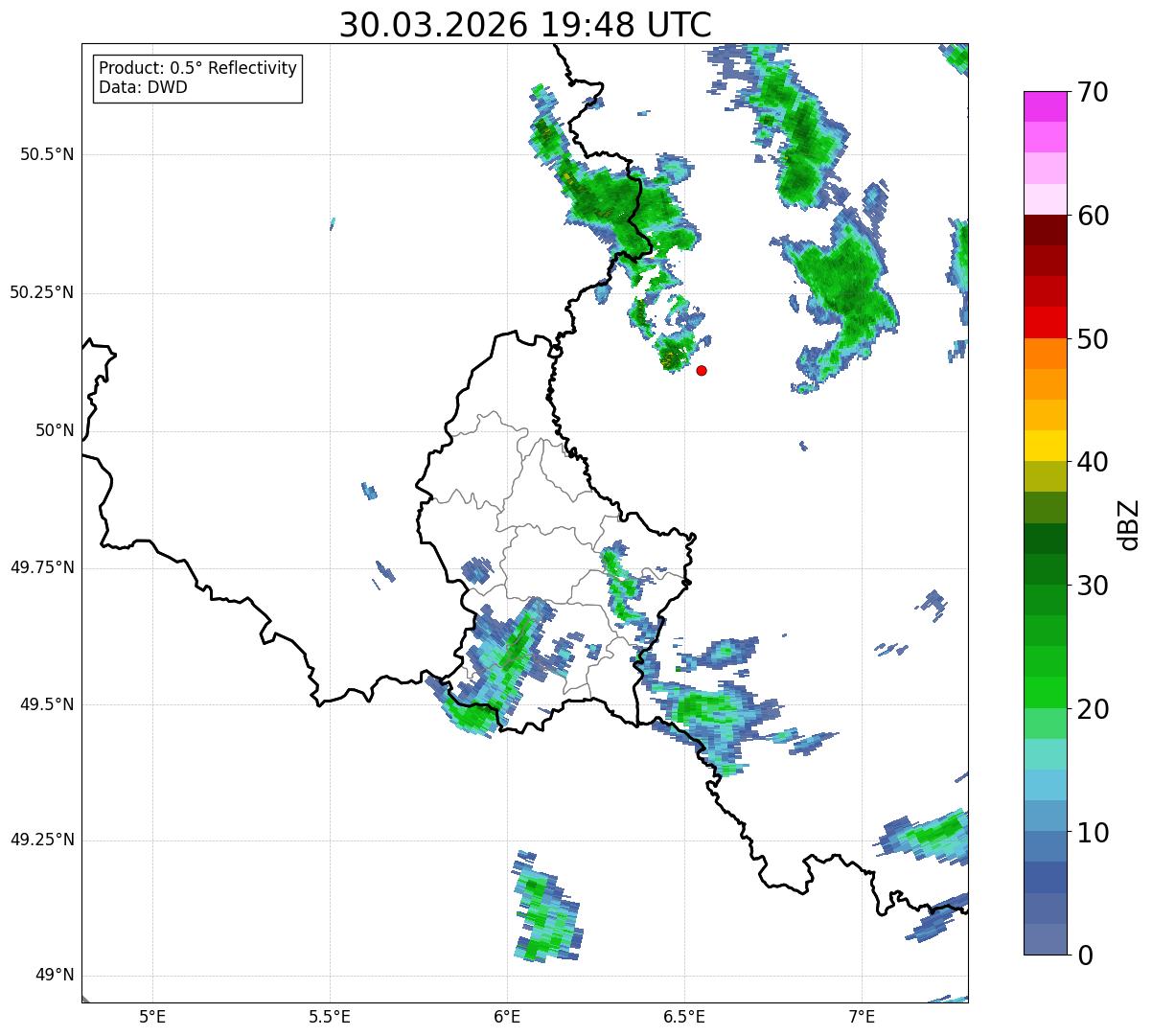Click the colorbar label 50

1092,339
